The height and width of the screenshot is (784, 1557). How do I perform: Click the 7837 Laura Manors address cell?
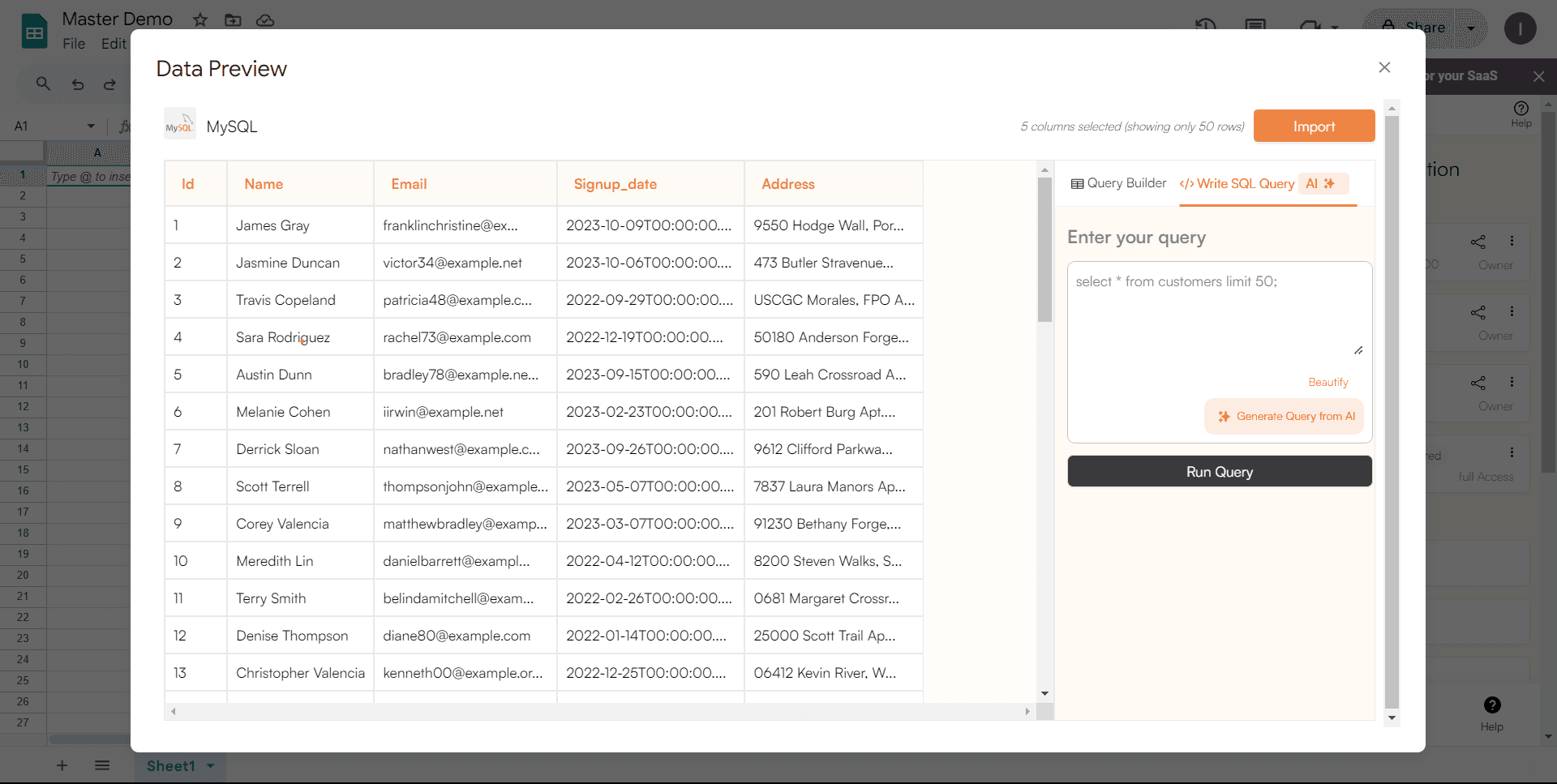coord(834,486)
